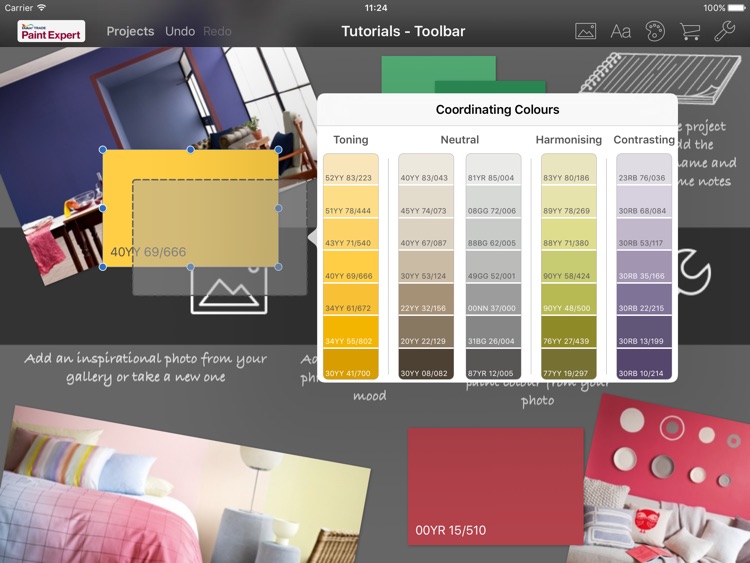
Task: Select Harmonising swatch 83YY 80/186
Action: 569,169
